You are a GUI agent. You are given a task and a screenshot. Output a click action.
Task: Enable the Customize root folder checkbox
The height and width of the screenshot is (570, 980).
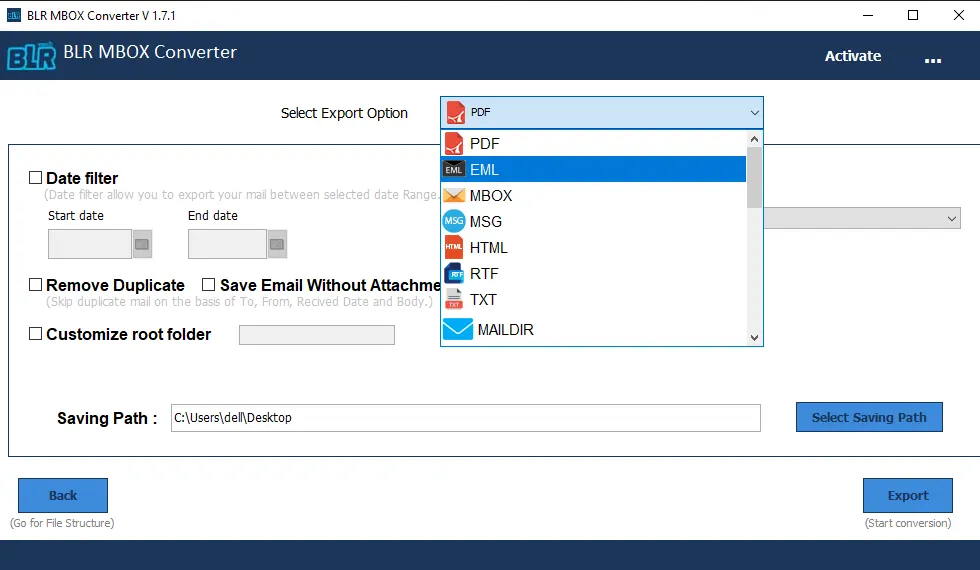tap(36, 334)
